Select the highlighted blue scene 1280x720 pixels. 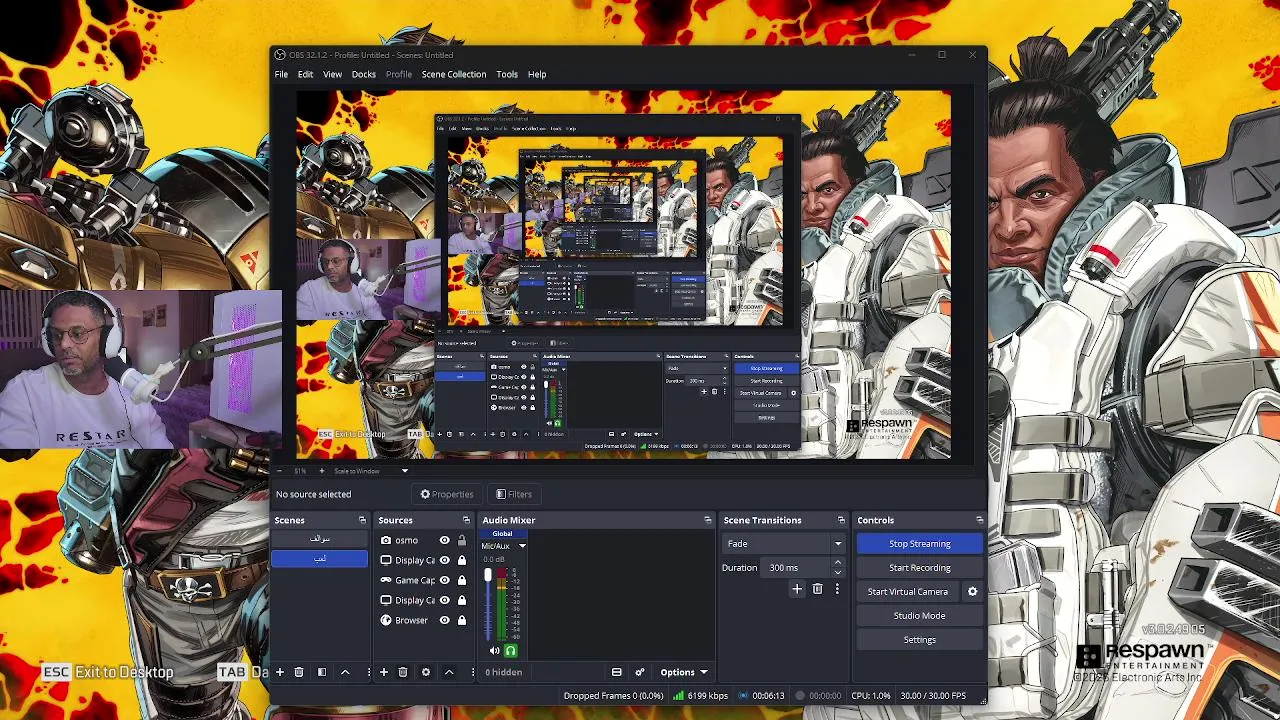tap(320, 558)
